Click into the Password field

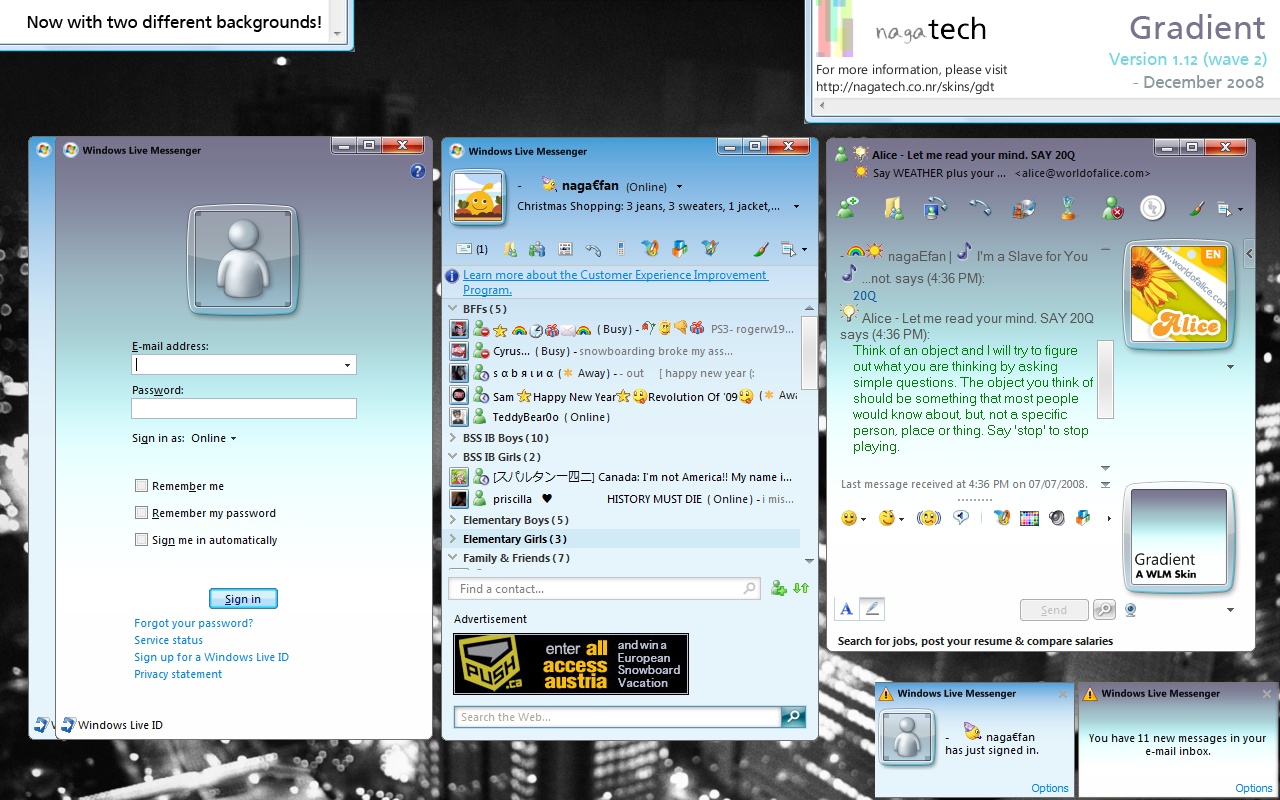244,408
